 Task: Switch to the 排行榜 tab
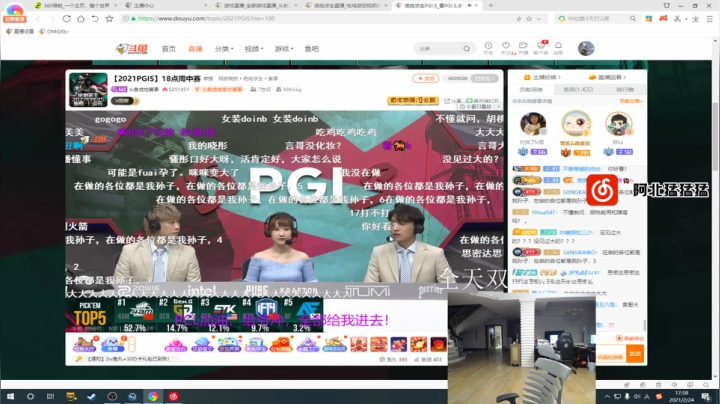[x=624, y=90]
